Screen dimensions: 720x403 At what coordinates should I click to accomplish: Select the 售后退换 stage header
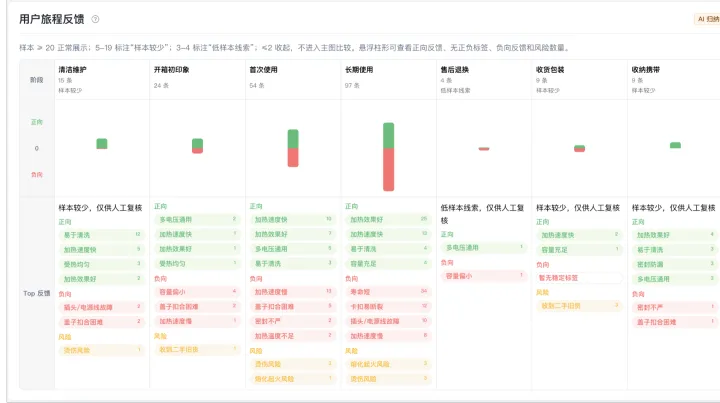(454, 70)
